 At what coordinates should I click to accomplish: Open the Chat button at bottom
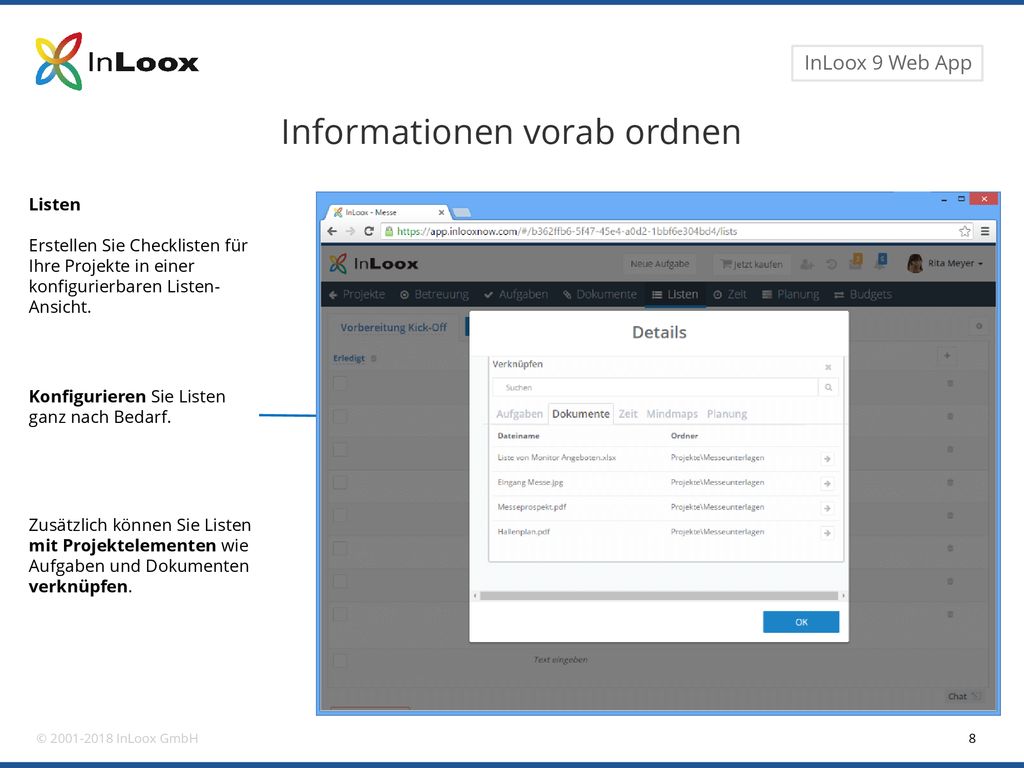click(965, 696)
